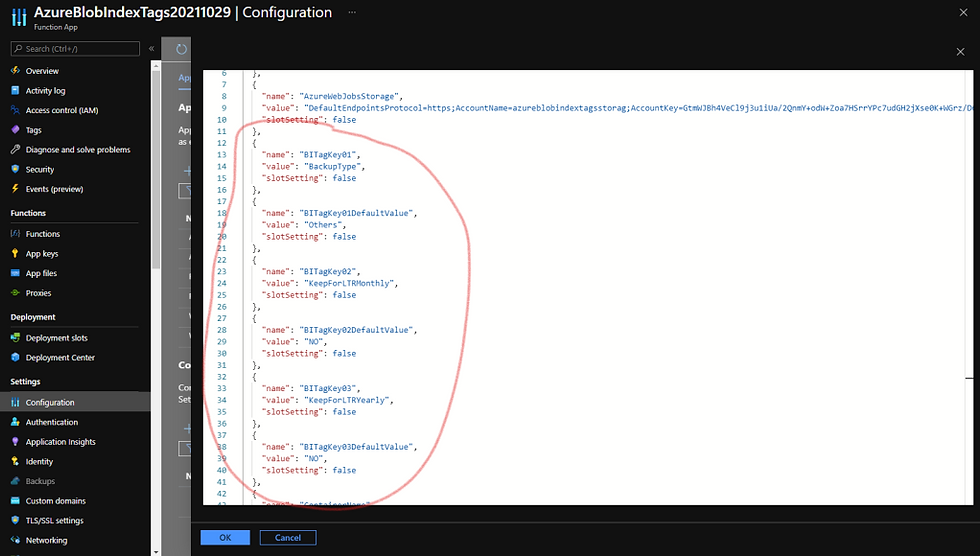Open the ellipsis more options menu
Screen dimensions: 980x556
click(352, 12)
